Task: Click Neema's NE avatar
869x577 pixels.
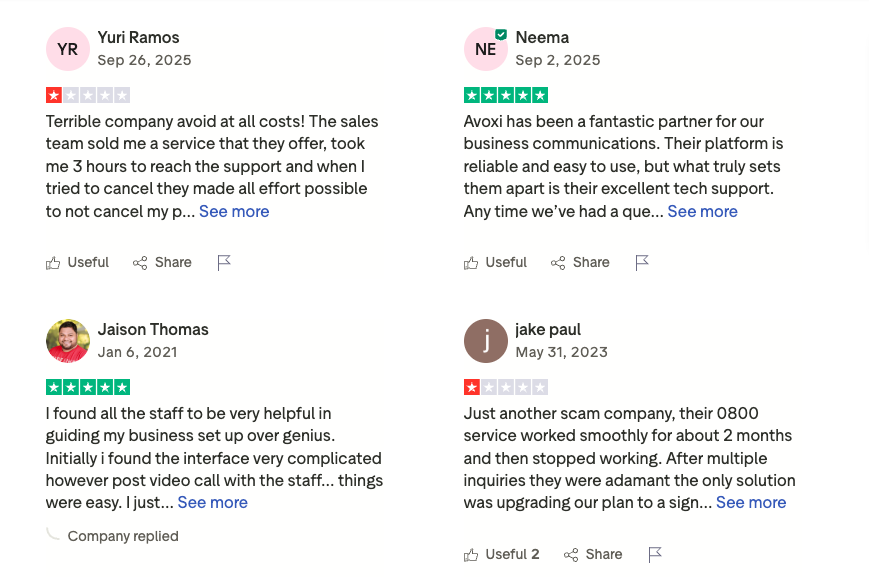Action: (x=486, y=49)
